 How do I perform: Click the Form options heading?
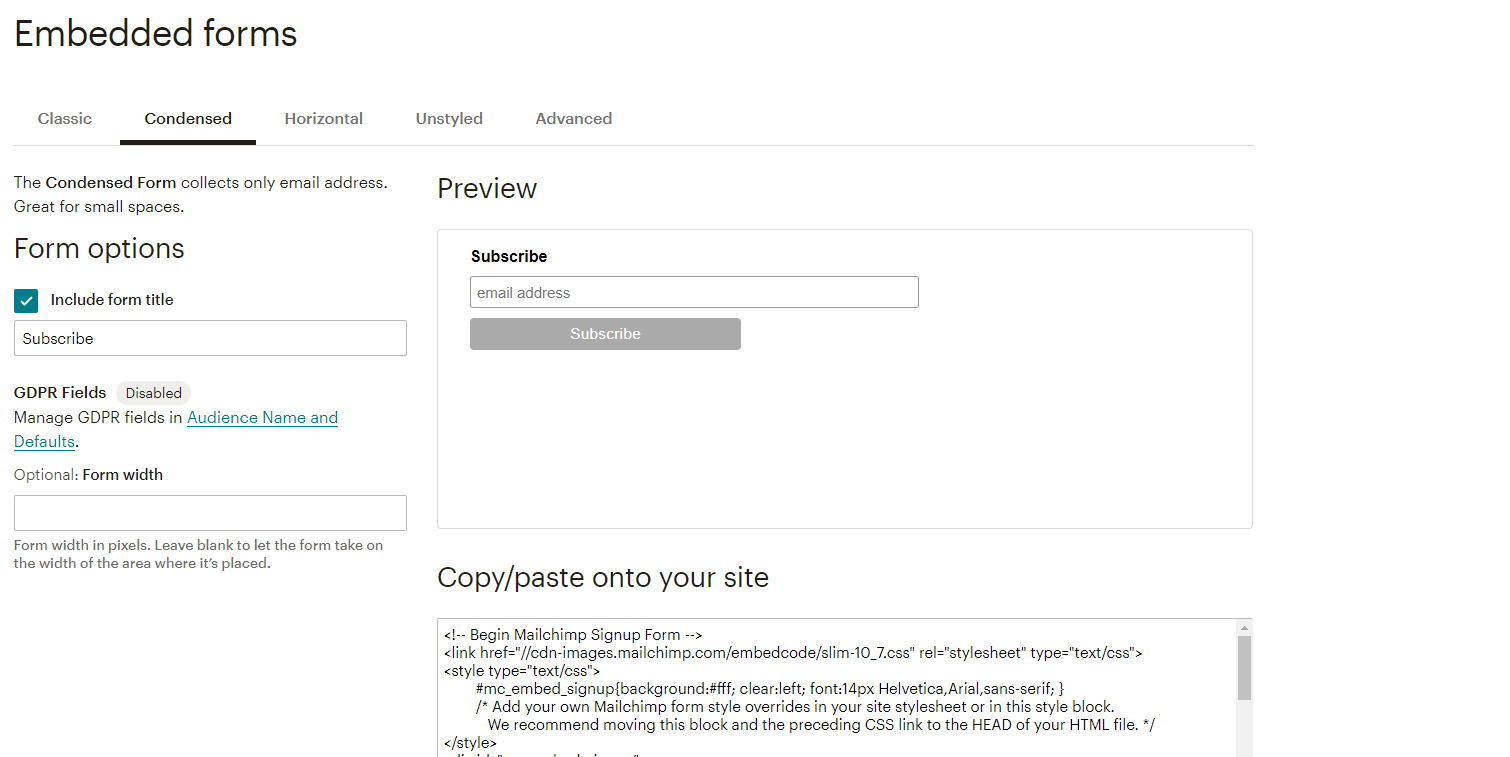[x=99, y=249]
